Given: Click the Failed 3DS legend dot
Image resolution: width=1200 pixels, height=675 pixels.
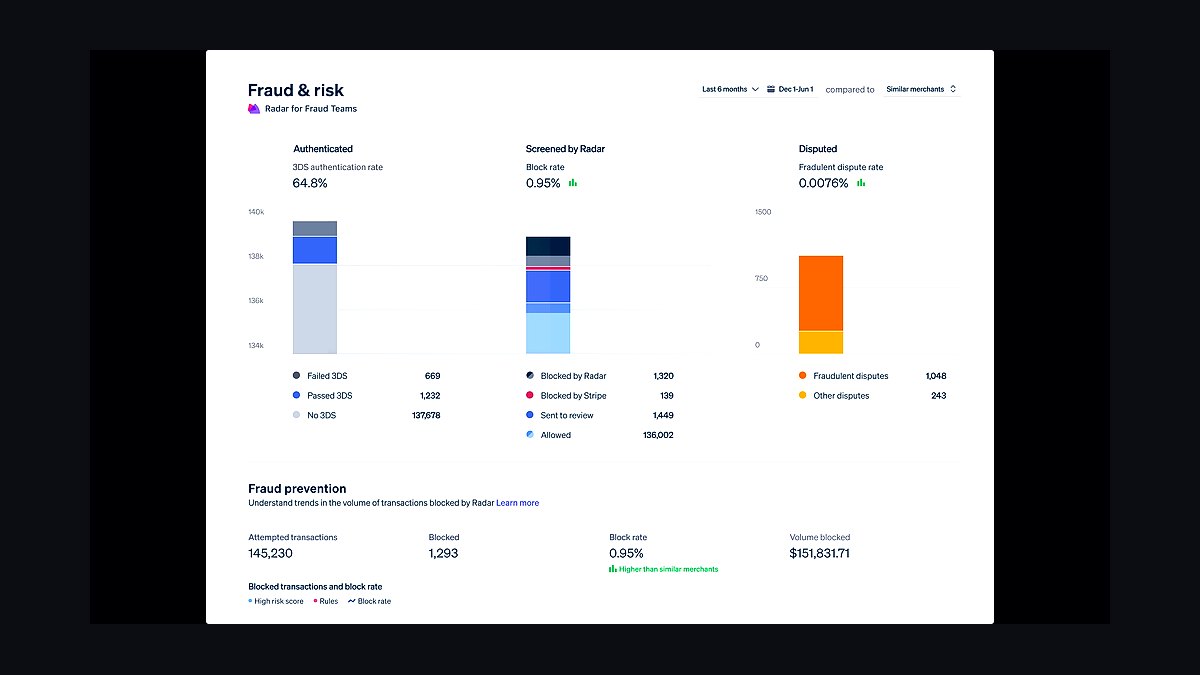Looking at the screenshot, I should 296,376.
